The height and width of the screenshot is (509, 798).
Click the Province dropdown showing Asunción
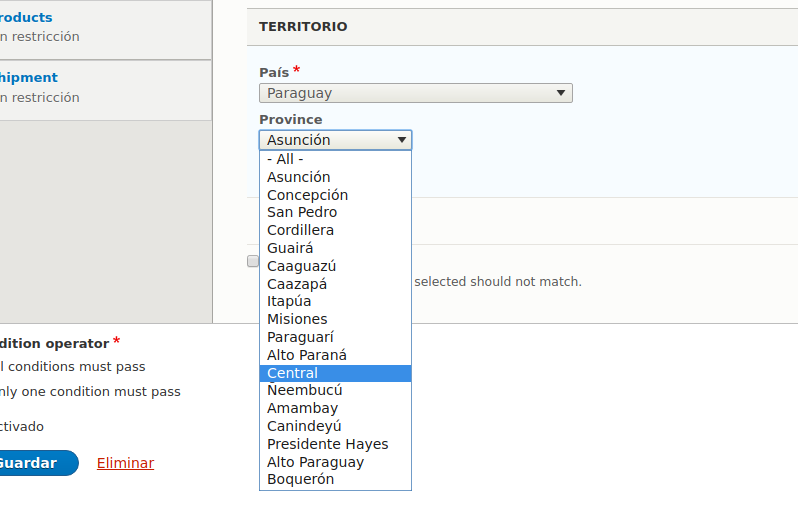click(335, 140)
